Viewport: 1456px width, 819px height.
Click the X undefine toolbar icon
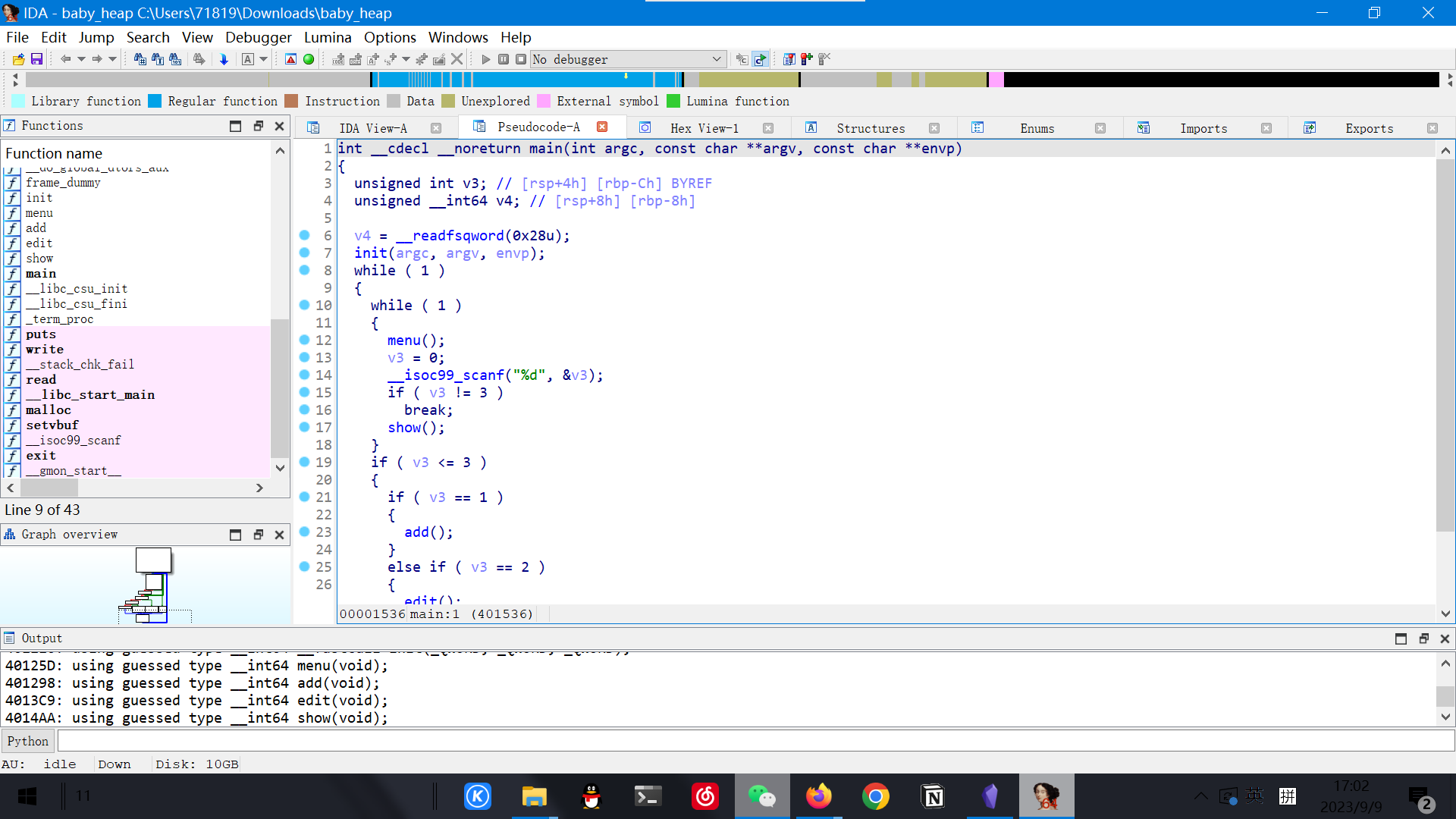[457, 59]
